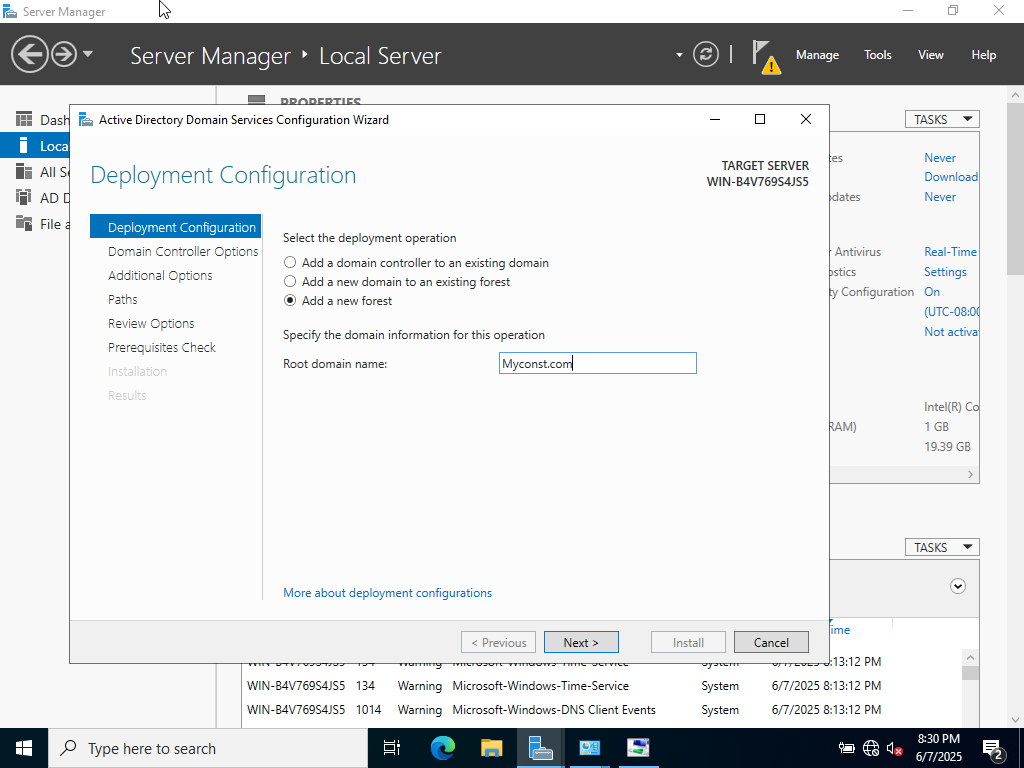Open the PROPERTIES TASKS dropdown
Image resolution: width=1024 pixels, height=768 pixels.
[941, 118]
